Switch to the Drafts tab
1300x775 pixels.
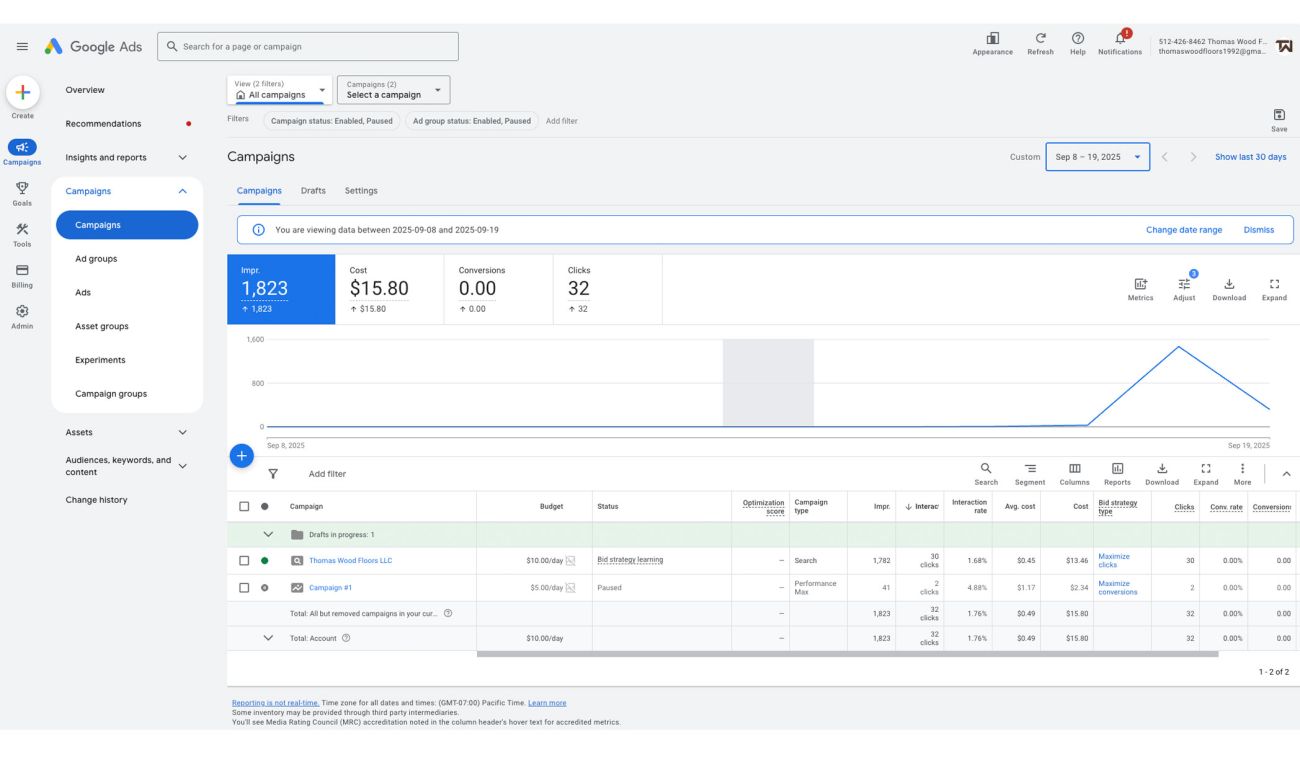pyautogui.click(x=313, y=191)
